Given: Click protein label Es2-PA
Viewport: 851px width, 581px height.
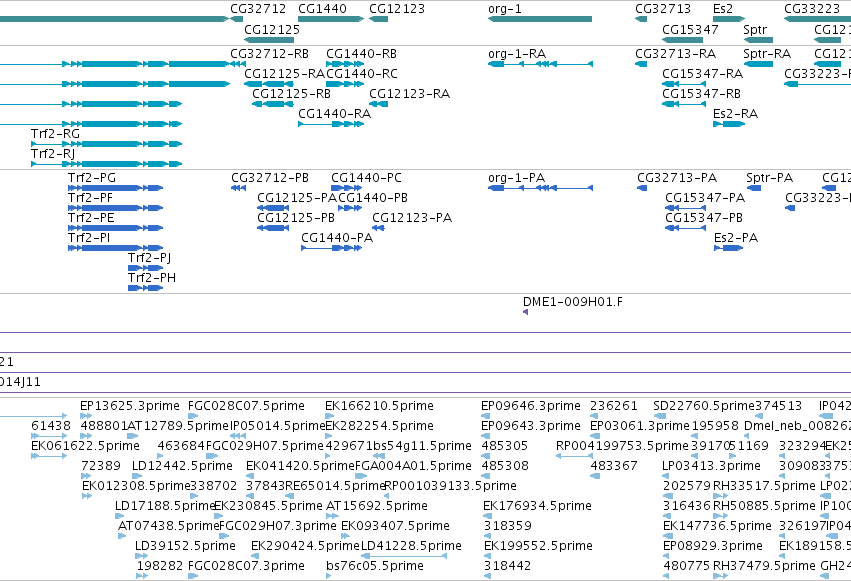Looking at the screenshot, I should (x=736, y=238).
